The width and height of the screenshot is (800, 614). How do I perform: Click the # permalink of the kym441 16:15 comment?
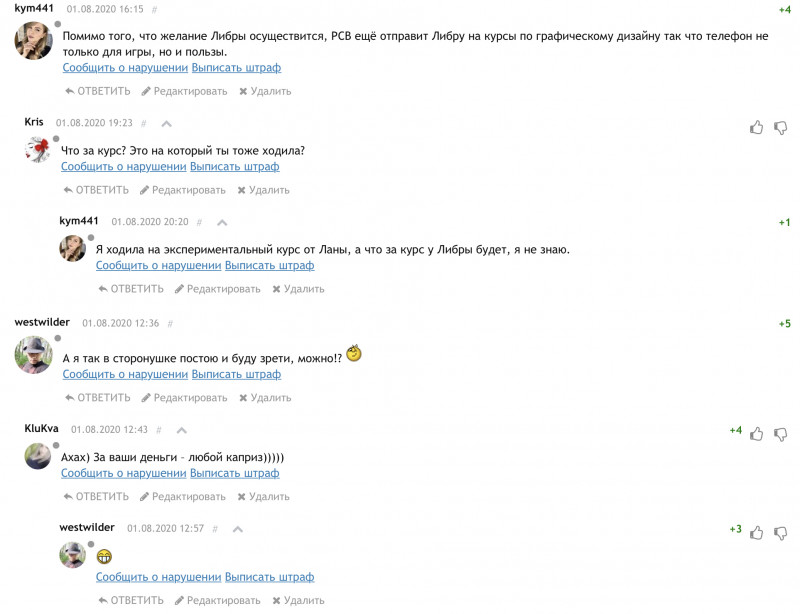155,10
